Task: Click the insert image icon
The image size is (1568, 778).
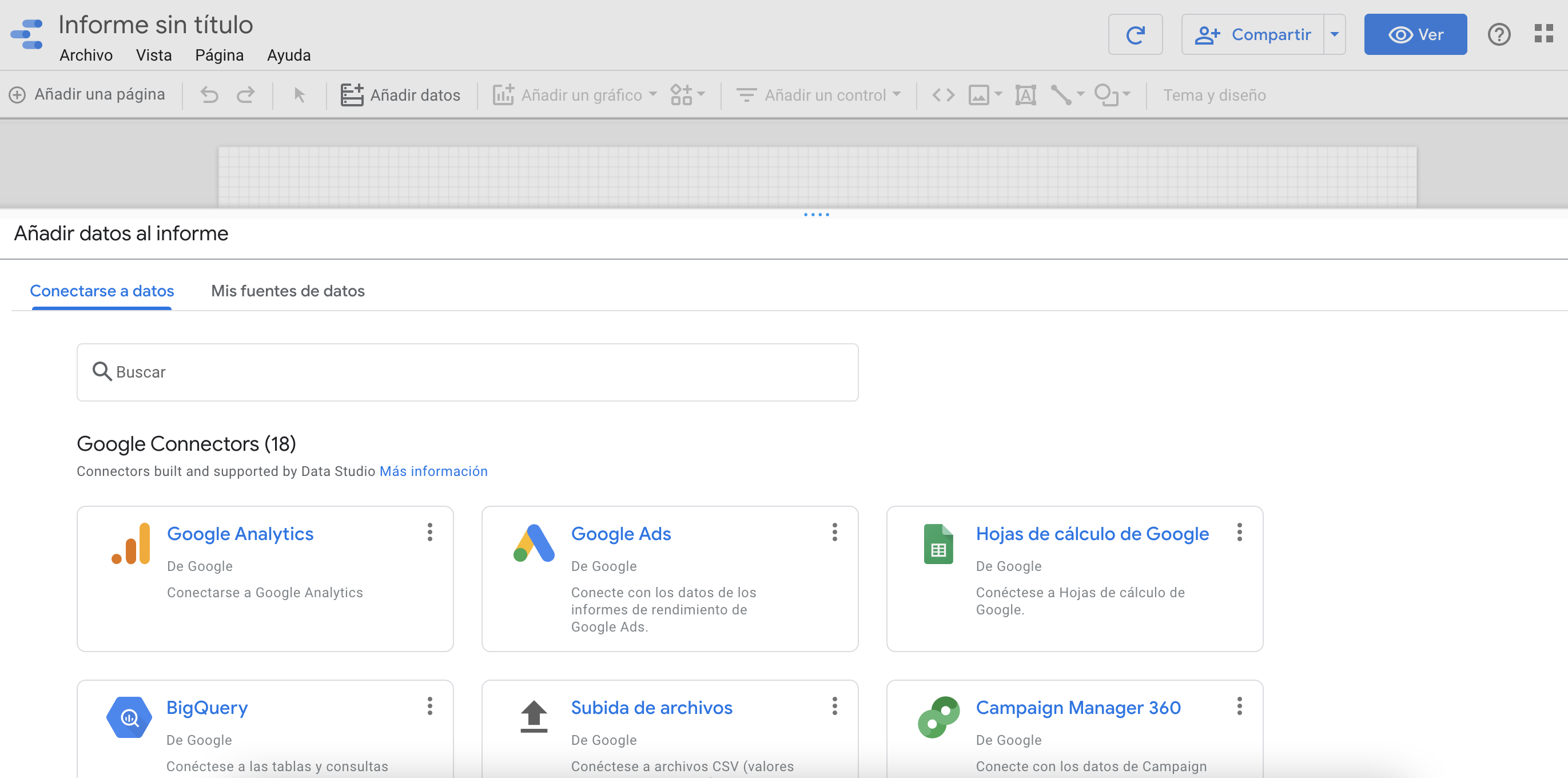Action: coord(978,95)
